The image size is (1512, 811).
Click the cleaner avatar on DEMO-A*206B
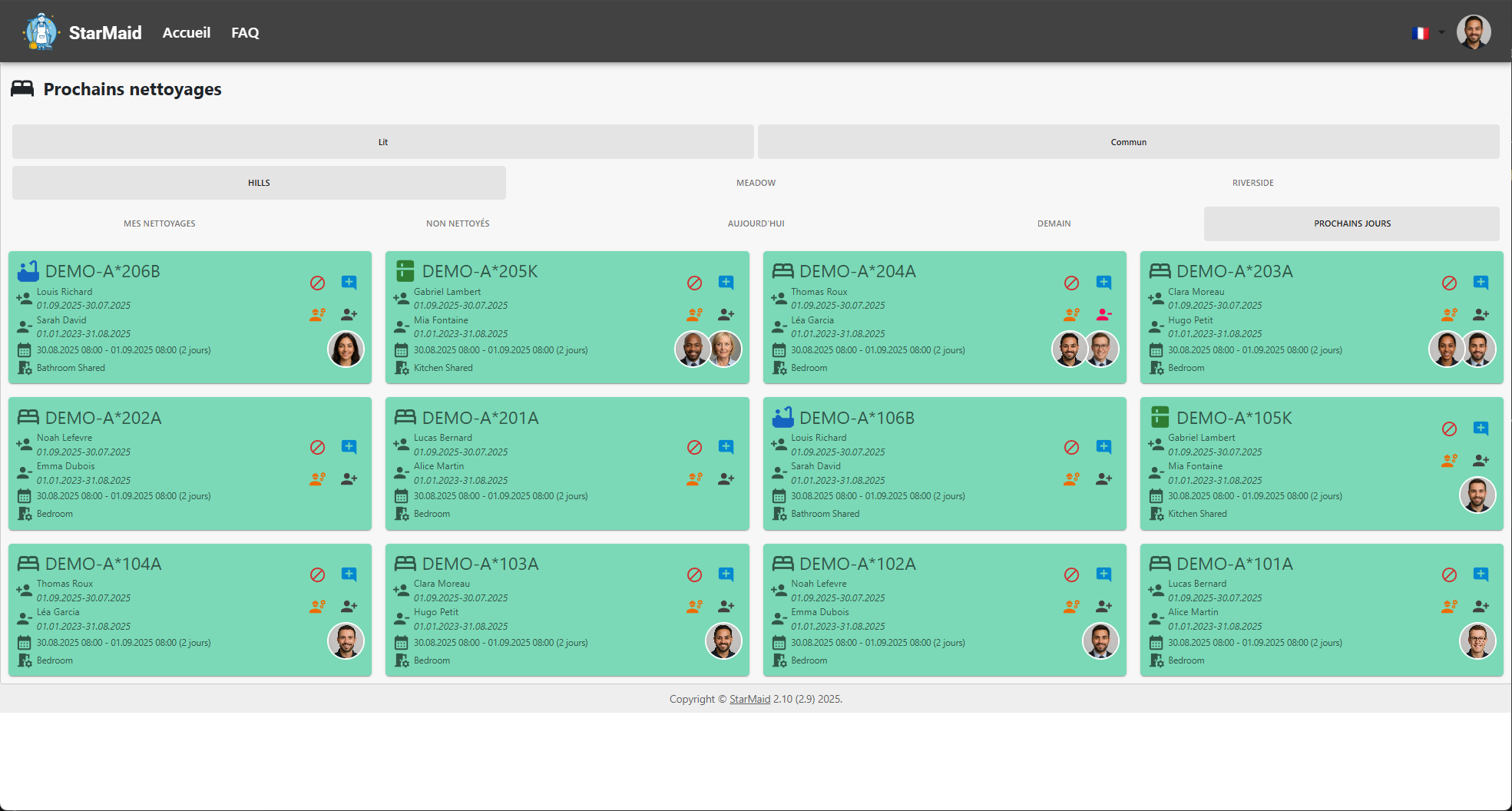346,349
